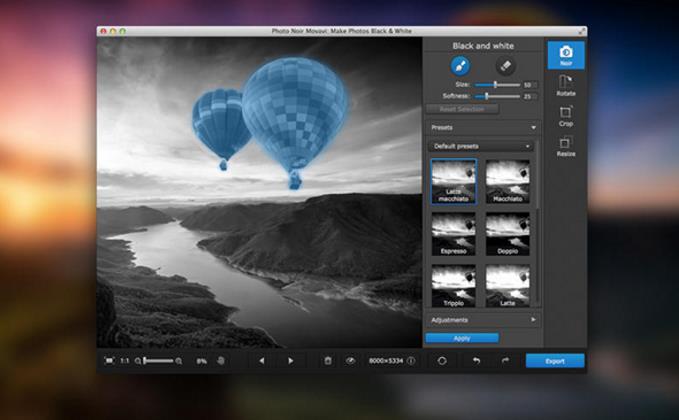Viewport: 679px width, 420px height.
Task: Choose the Latte preset thumbnail
Action: click(x=508, y=286)
